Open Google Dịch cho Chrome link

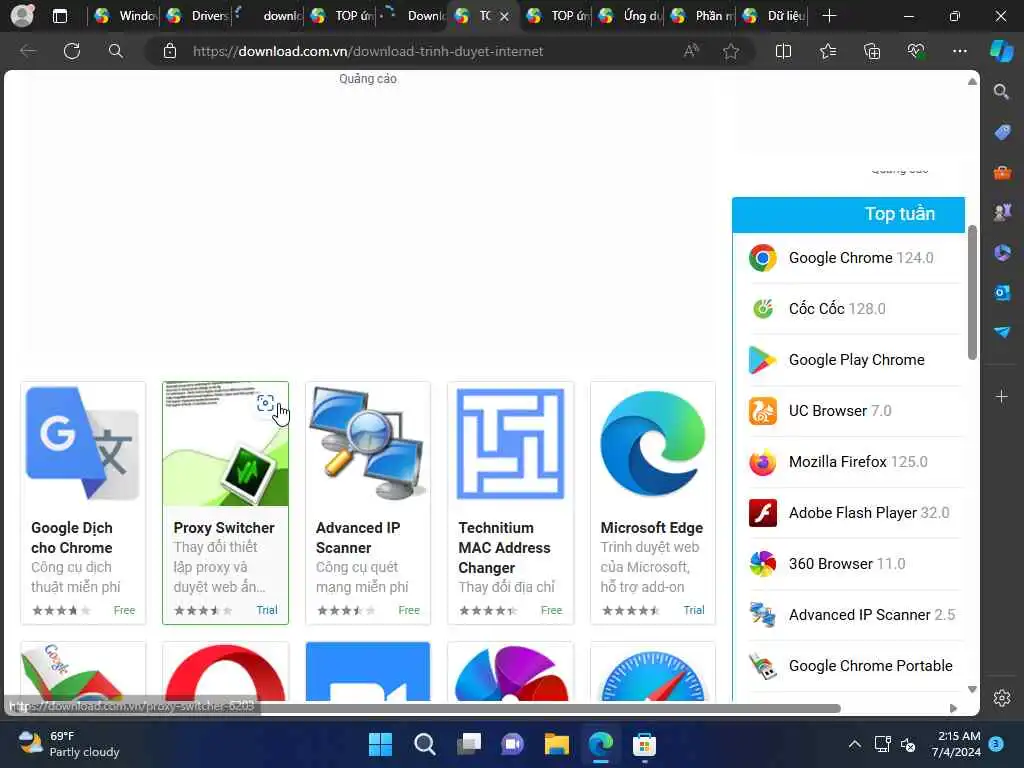click(72, 537)
